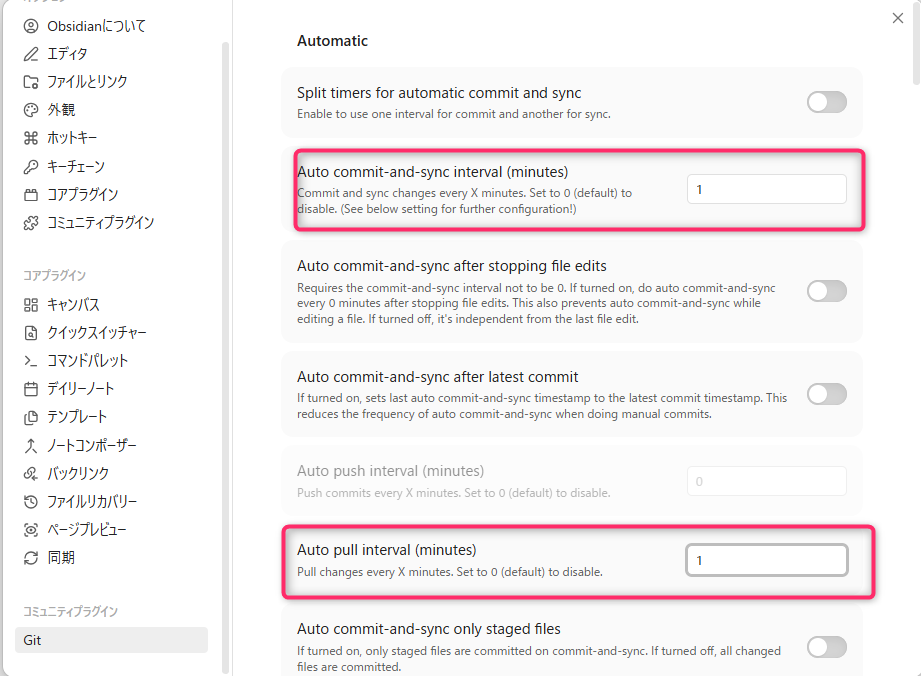Turn on Auto commit-and-sync after latest commit
The height and width of the screenshot is (676, 921).
pyautogui.click(x=826, y=394)
